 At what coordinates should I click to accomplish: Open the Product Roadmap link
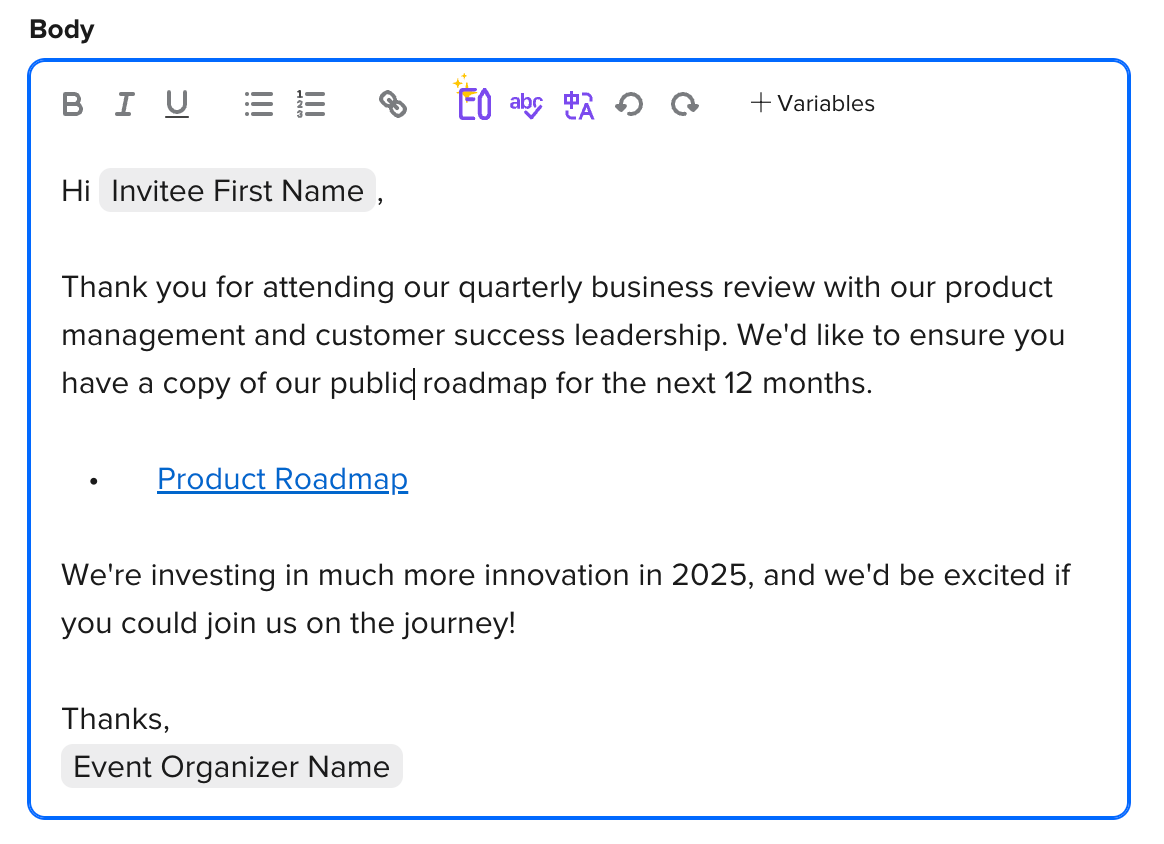tap(282, 480)
